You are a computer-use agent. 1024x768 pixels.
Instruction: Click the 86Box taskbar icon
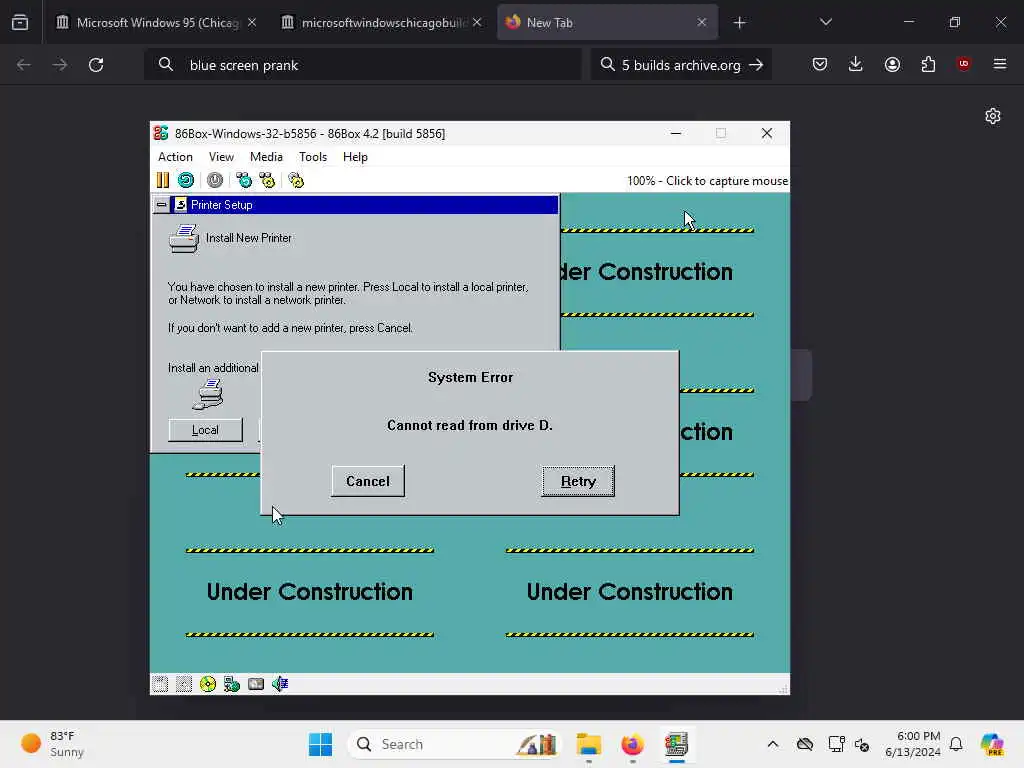coord(676,744)
